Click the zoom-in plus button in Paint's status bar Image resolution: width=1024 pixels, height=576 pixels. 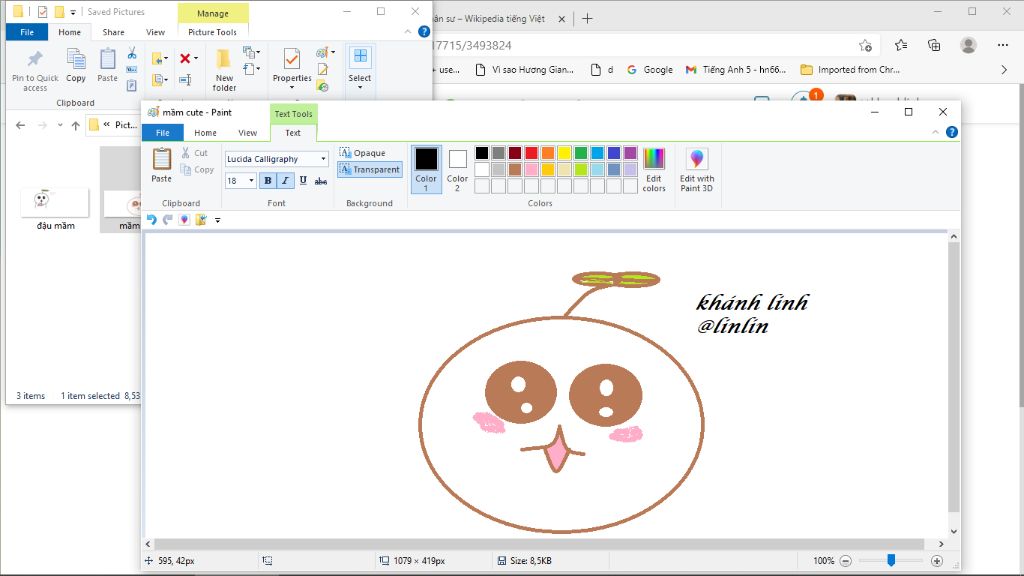point(937,561)
